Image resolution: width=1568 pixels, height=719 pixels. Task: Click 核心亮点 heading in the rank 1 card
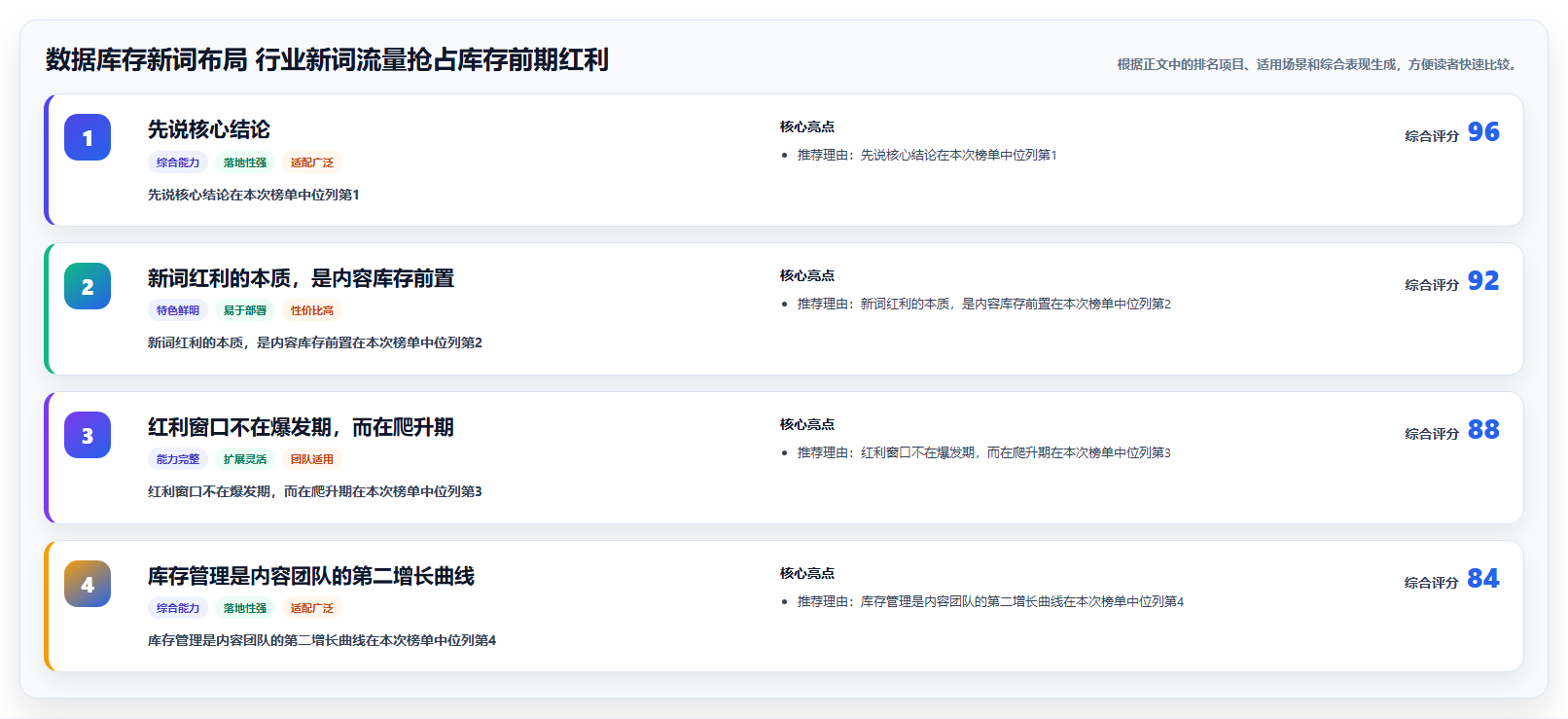point(807,126)
